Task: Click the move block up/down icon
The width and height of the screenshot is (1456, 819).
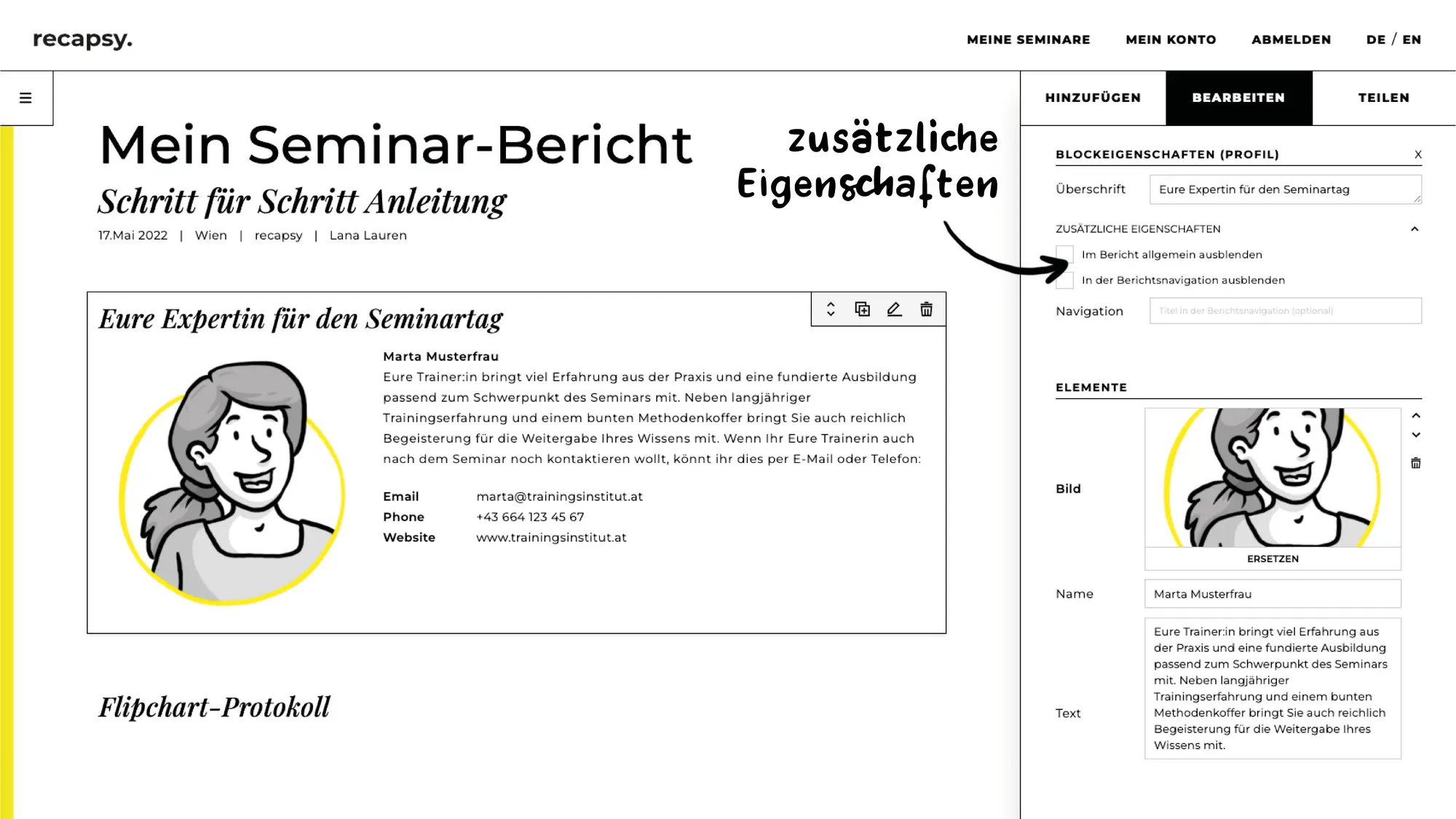Action: tap(831, 309)
